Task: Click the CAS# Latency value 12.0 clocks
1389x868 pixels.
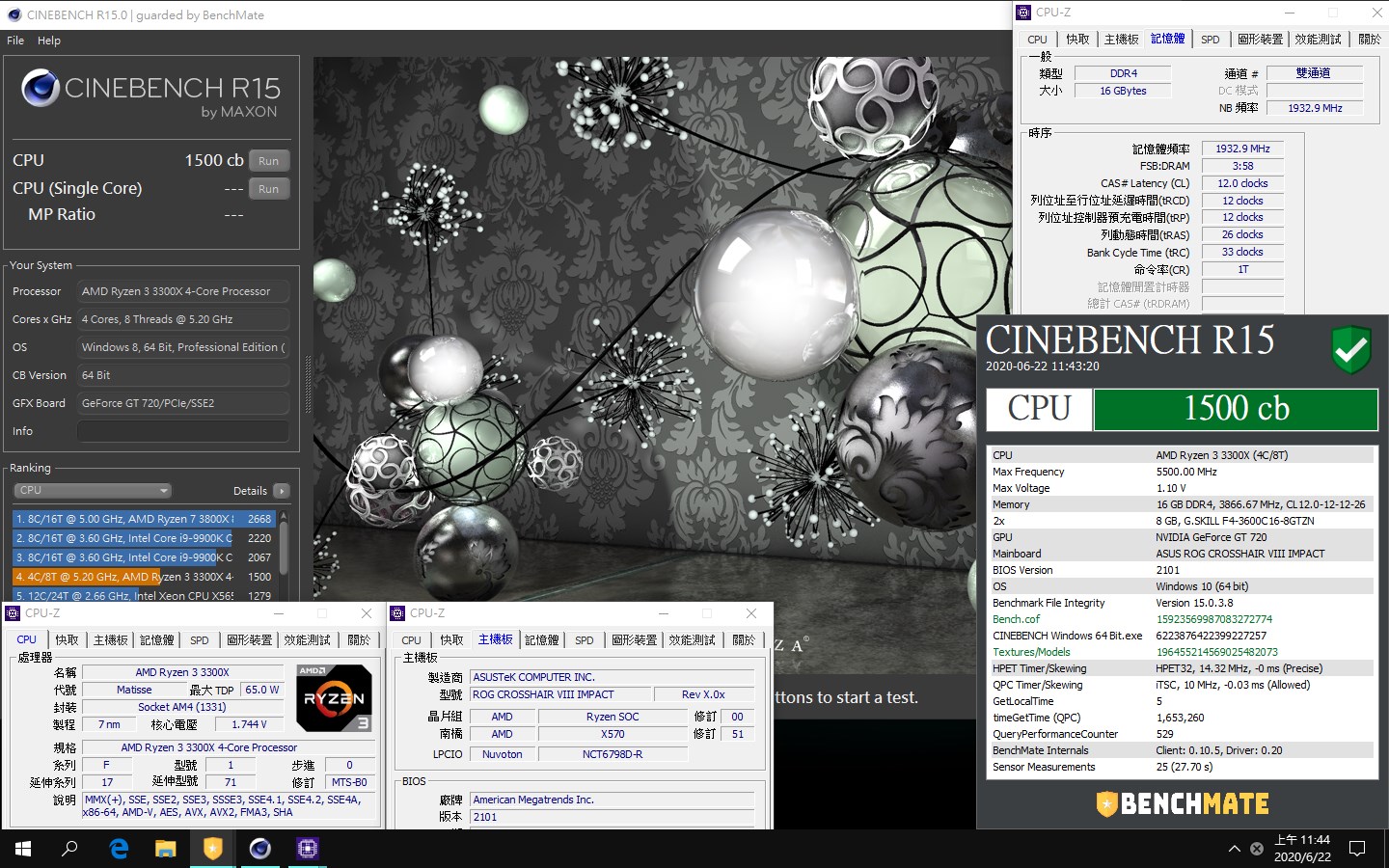Action: (x=1242, y=183)
